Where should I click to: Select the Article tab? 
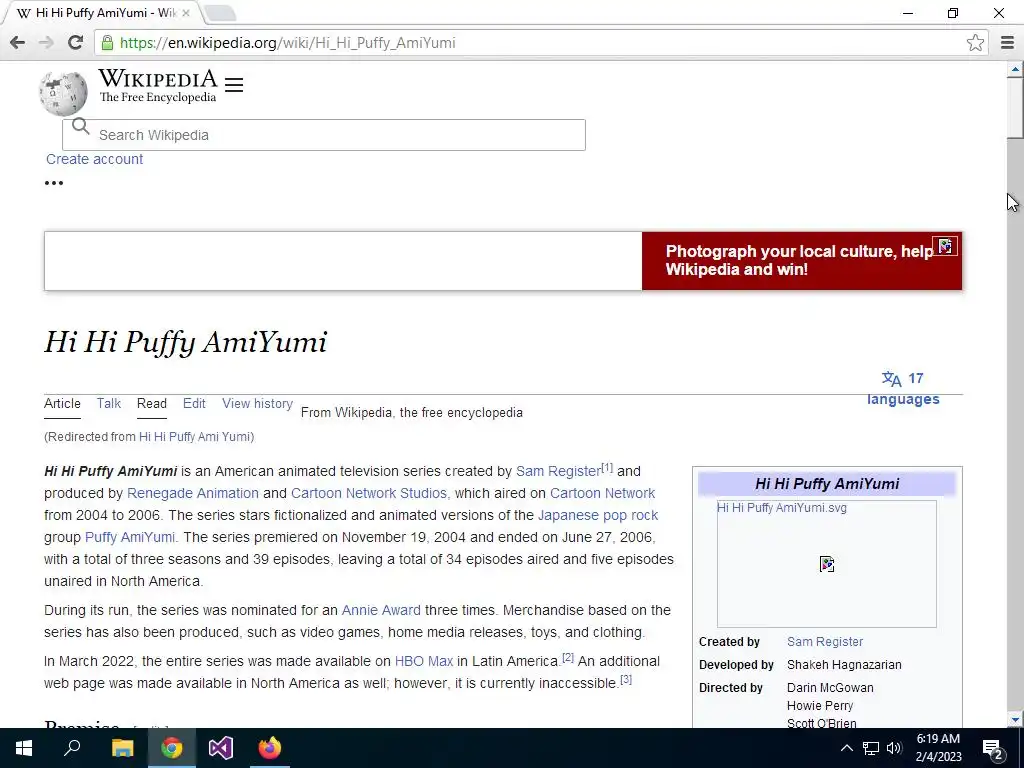pos(62,404)
